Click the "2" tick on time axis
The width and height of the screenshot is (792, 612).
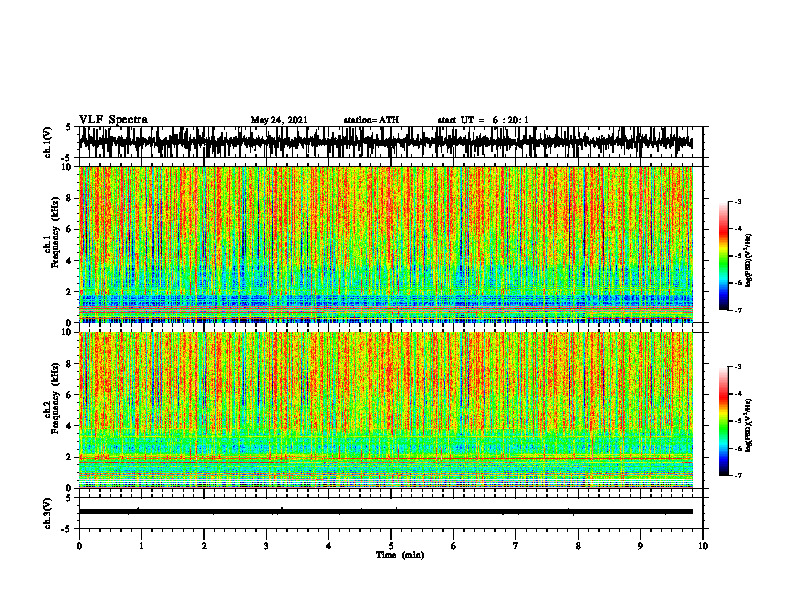pos(204,546)
